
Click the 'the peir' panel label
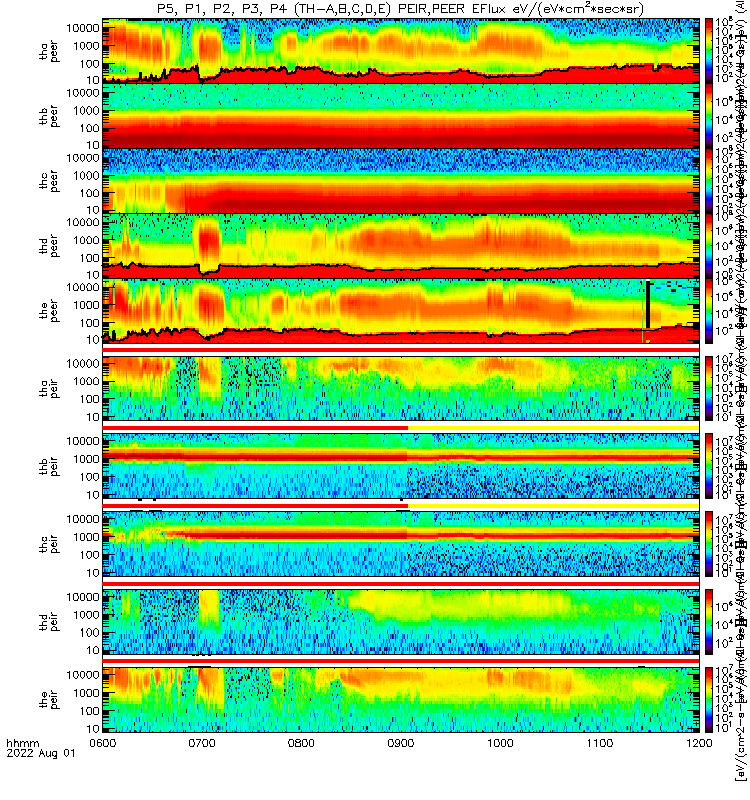[x=49, y=699]
